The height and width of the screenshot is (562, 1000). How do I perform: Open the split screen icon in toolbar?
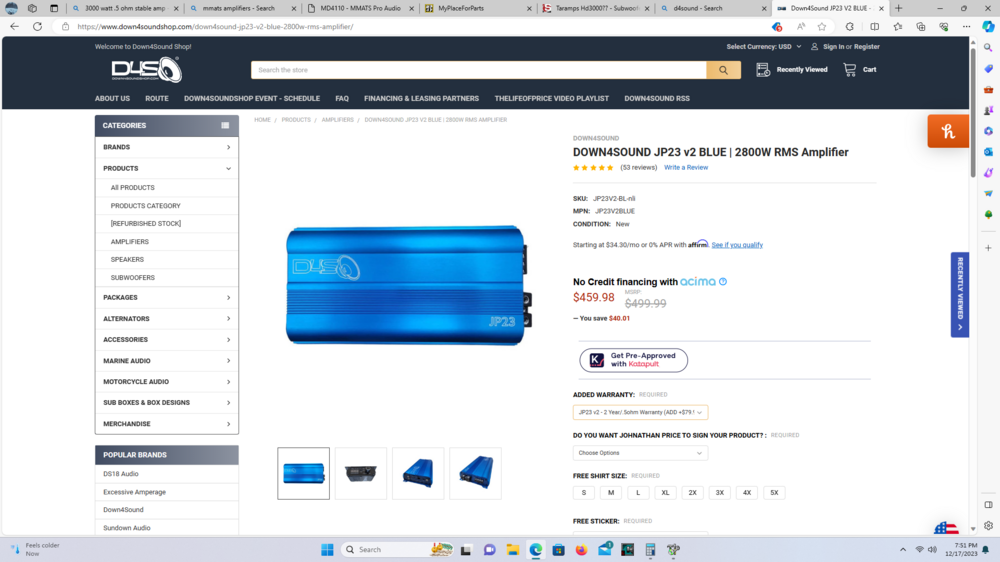click(x=874, y=27)
